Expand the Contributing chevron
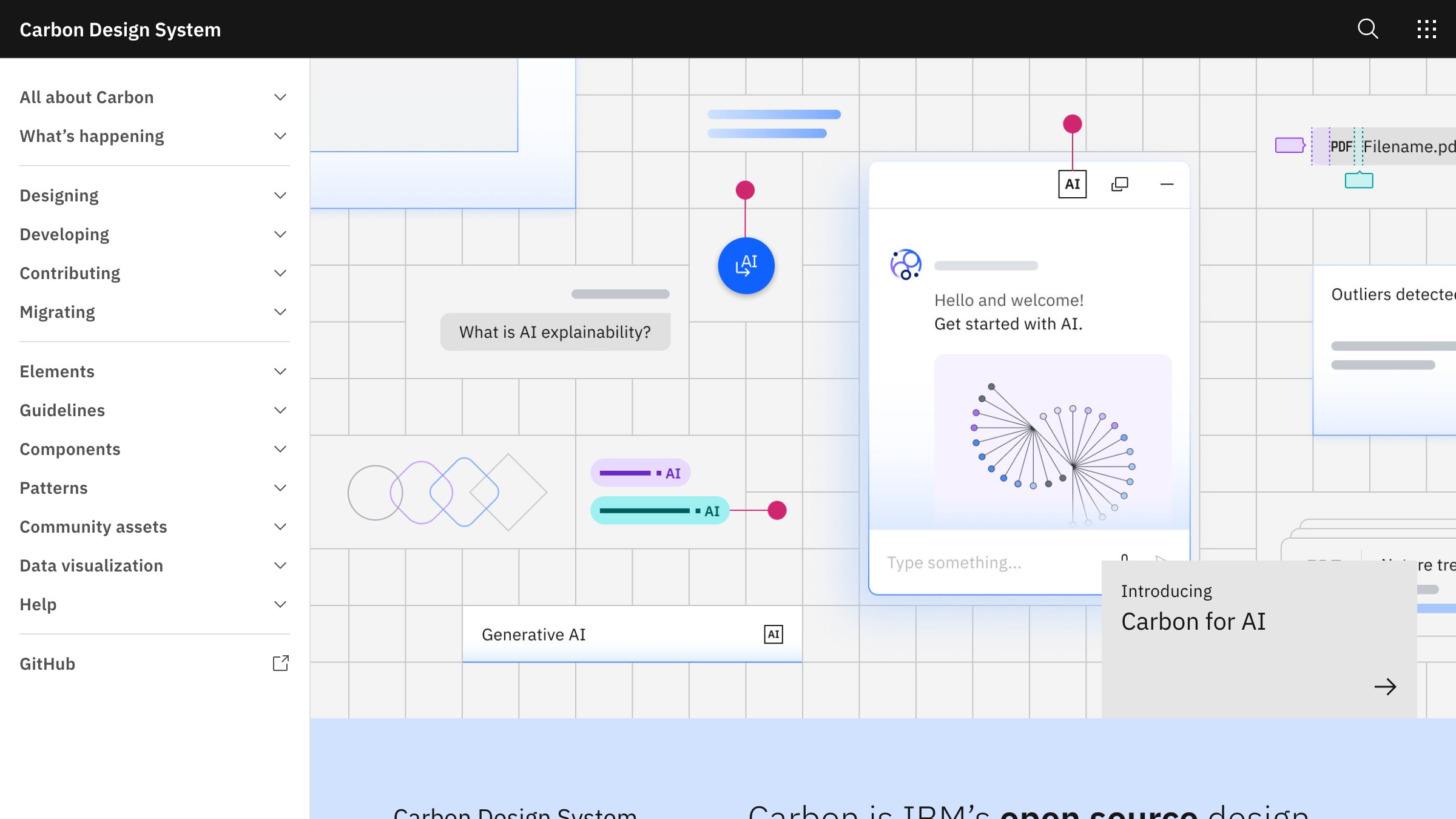Screen dimensions: 1456x819 tap(280, 273)
